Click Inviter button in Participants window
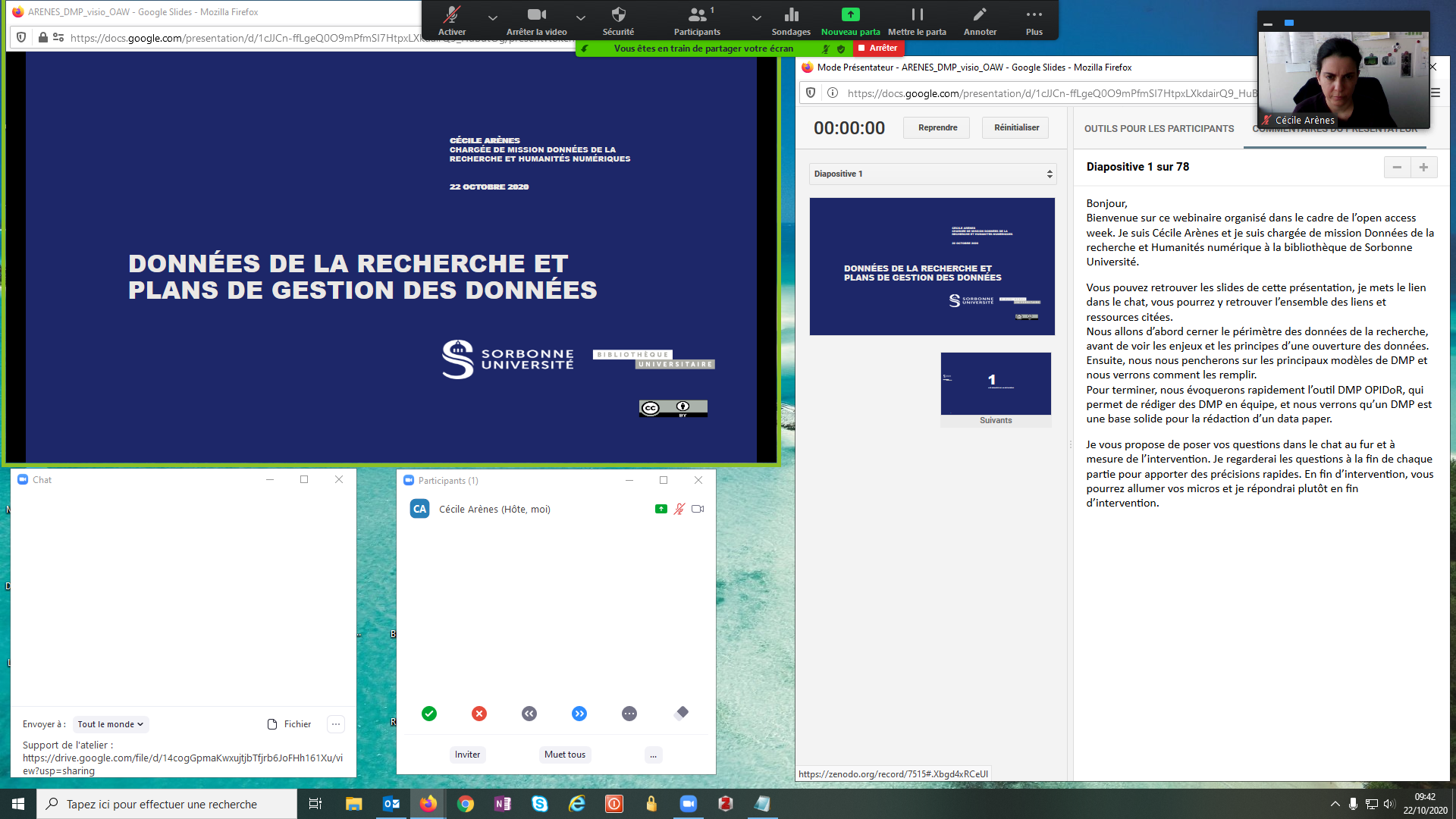Image resolution: width=1456 pixels, height=819 pixels. point(467,755)
